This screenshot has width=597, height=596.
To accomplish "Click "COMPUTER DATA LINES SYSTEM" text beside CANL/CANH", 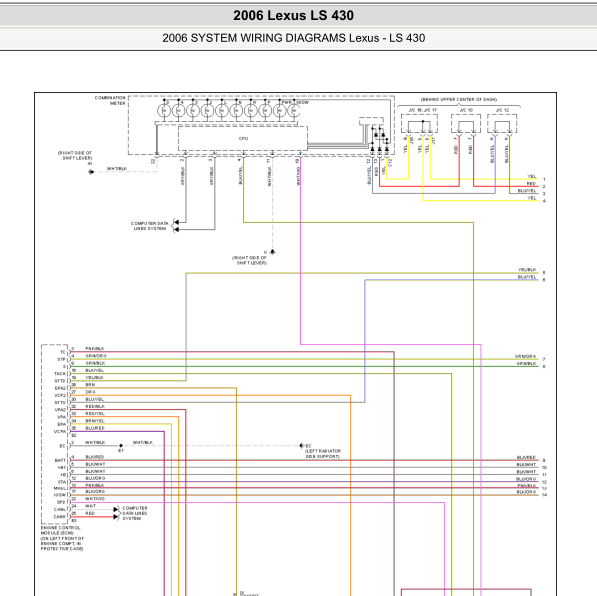I will tap(135, 513).
